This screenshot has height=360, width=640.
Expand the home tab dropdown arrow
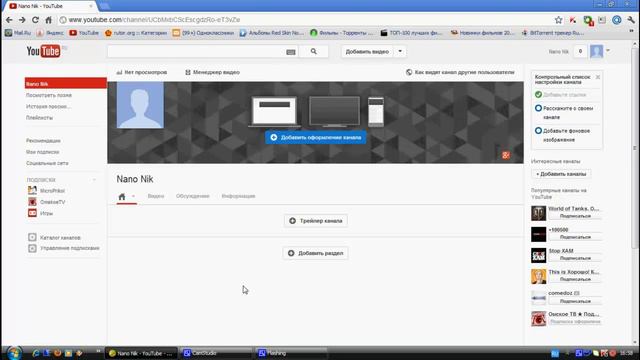[x=133, y=197]
